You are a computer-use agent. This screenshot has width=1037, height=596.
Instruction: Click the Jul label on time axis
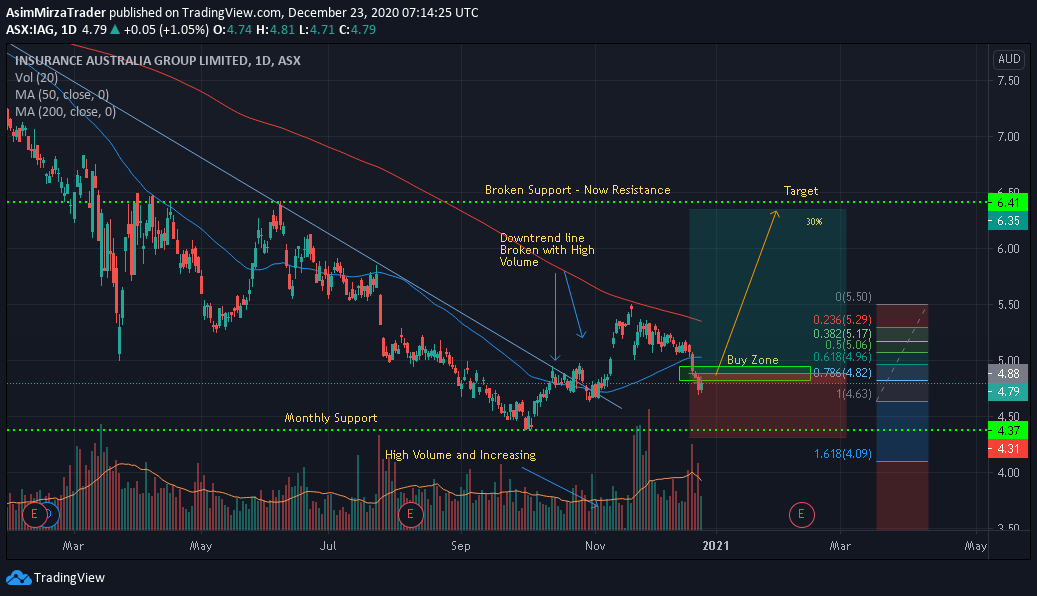tap(328, 546)
